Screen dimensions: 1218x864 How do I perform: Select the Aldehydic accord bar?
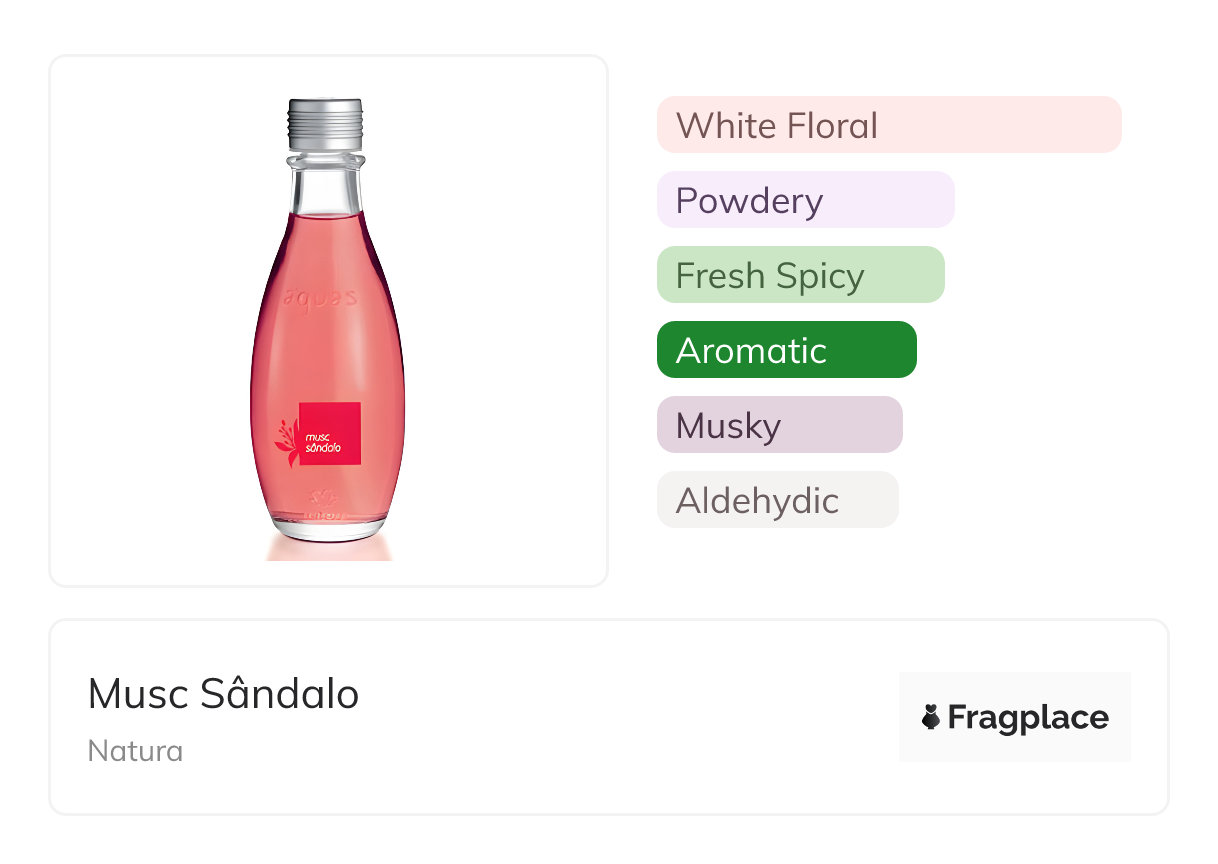777,500
